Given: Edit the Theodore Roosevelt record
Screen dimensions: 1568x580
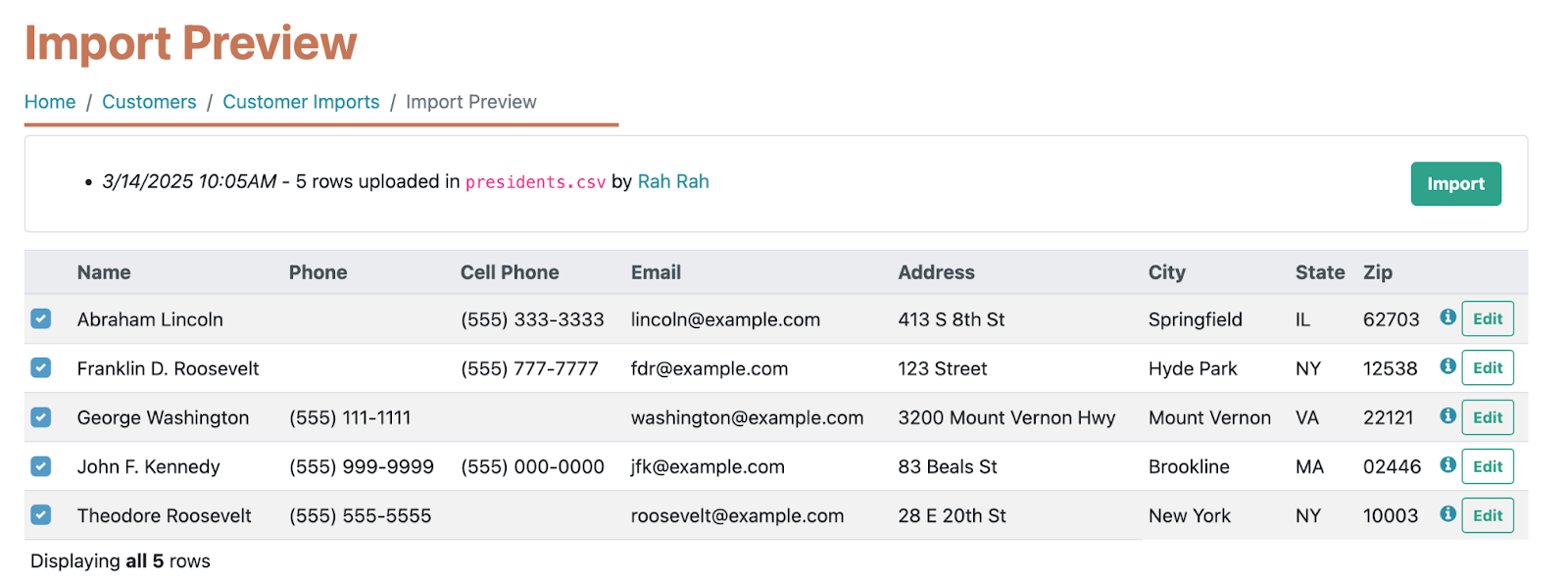Looking at the screenshot, I should pos(1487,515).
